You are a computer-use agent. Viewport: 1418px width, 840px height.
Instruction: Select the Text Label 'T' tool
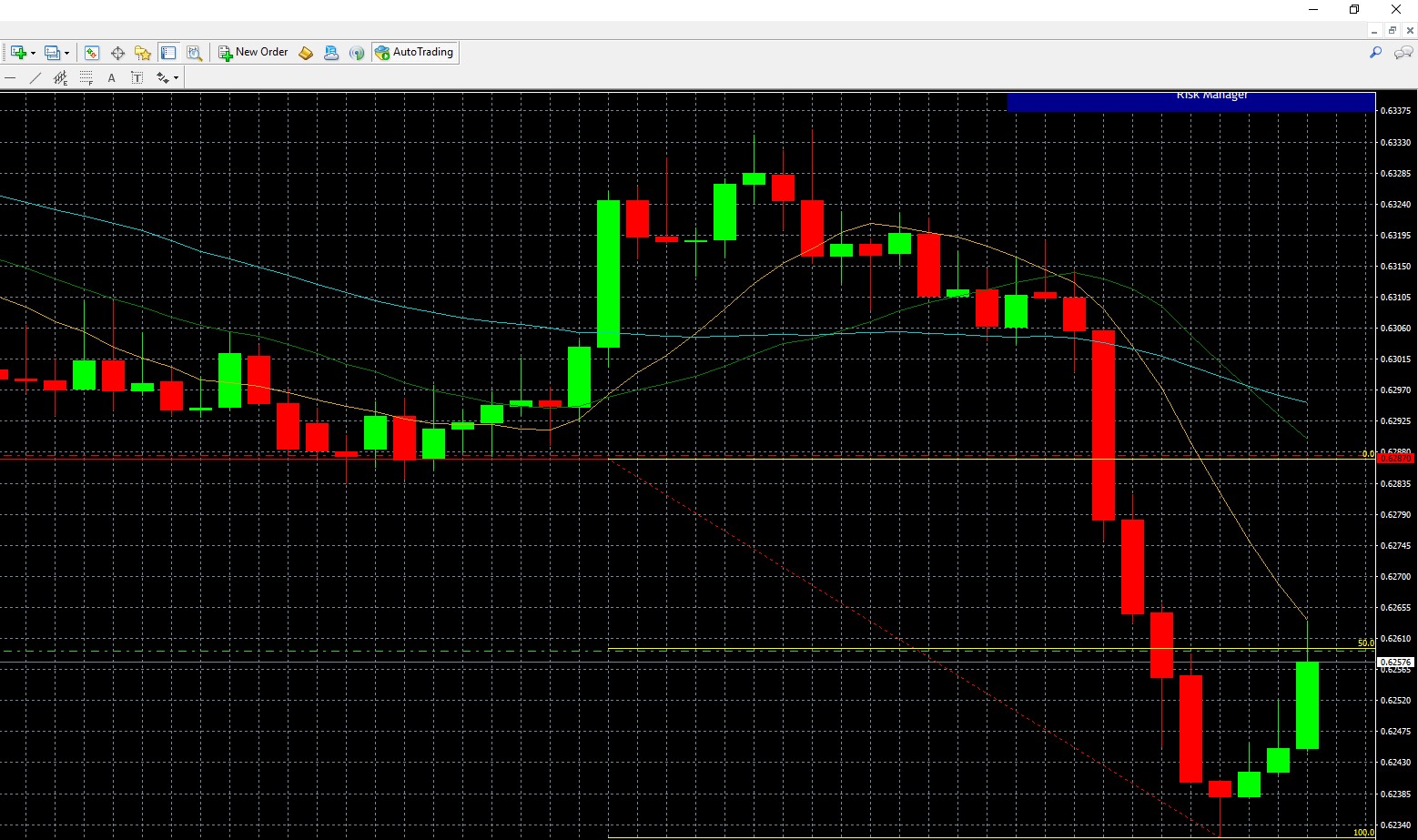(137, 78)
